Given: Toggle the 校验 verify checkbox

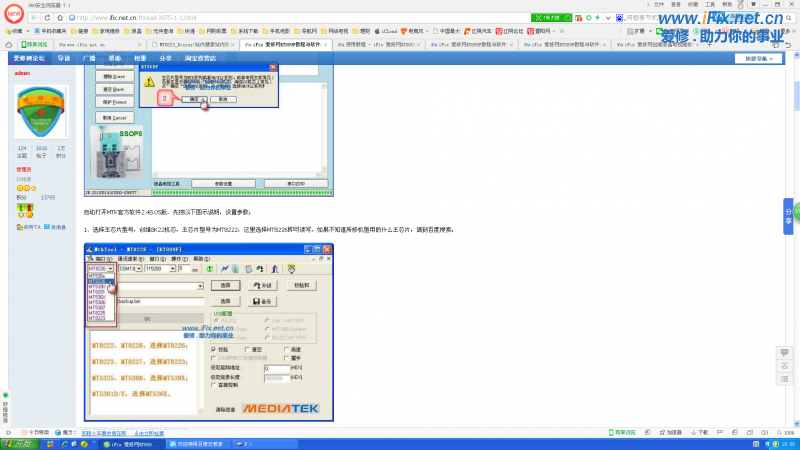Looking at the screenshot, I should coord(214,349).
